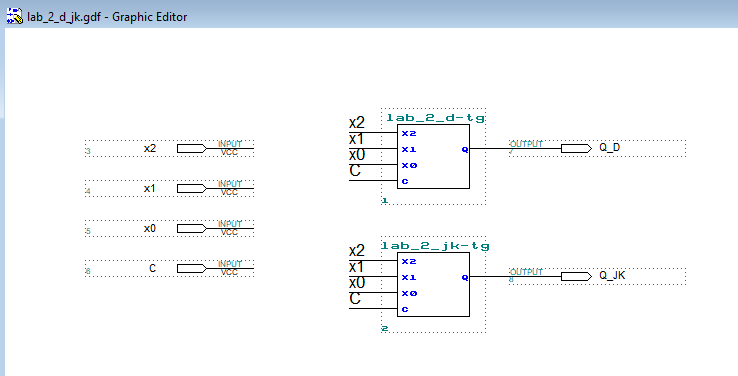Click the lab_2_d_jk.gdf window title bar
The width and height of the screenshot is (738, 376).
click(x=369, y=15)
